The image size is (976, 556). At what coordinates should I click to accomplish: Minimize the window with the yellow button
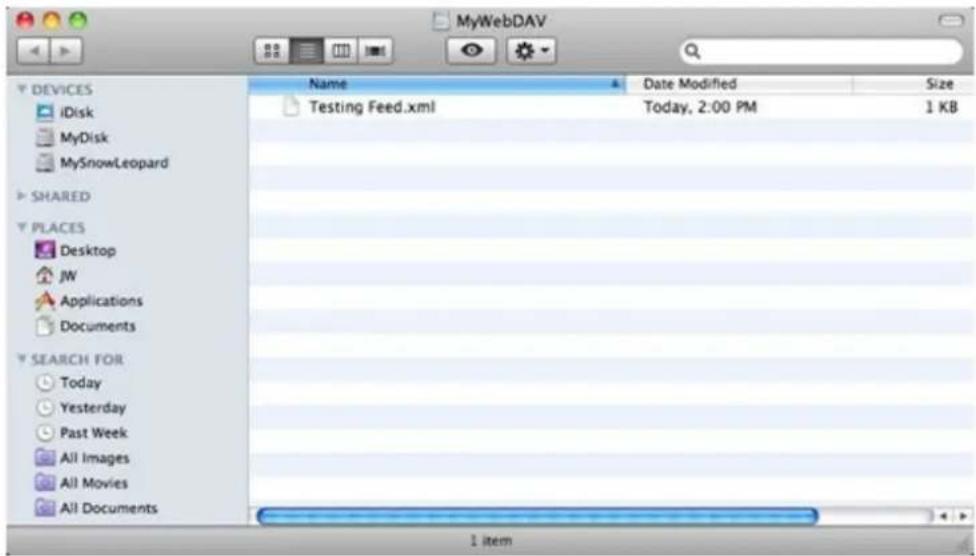(x=52, y=21)
